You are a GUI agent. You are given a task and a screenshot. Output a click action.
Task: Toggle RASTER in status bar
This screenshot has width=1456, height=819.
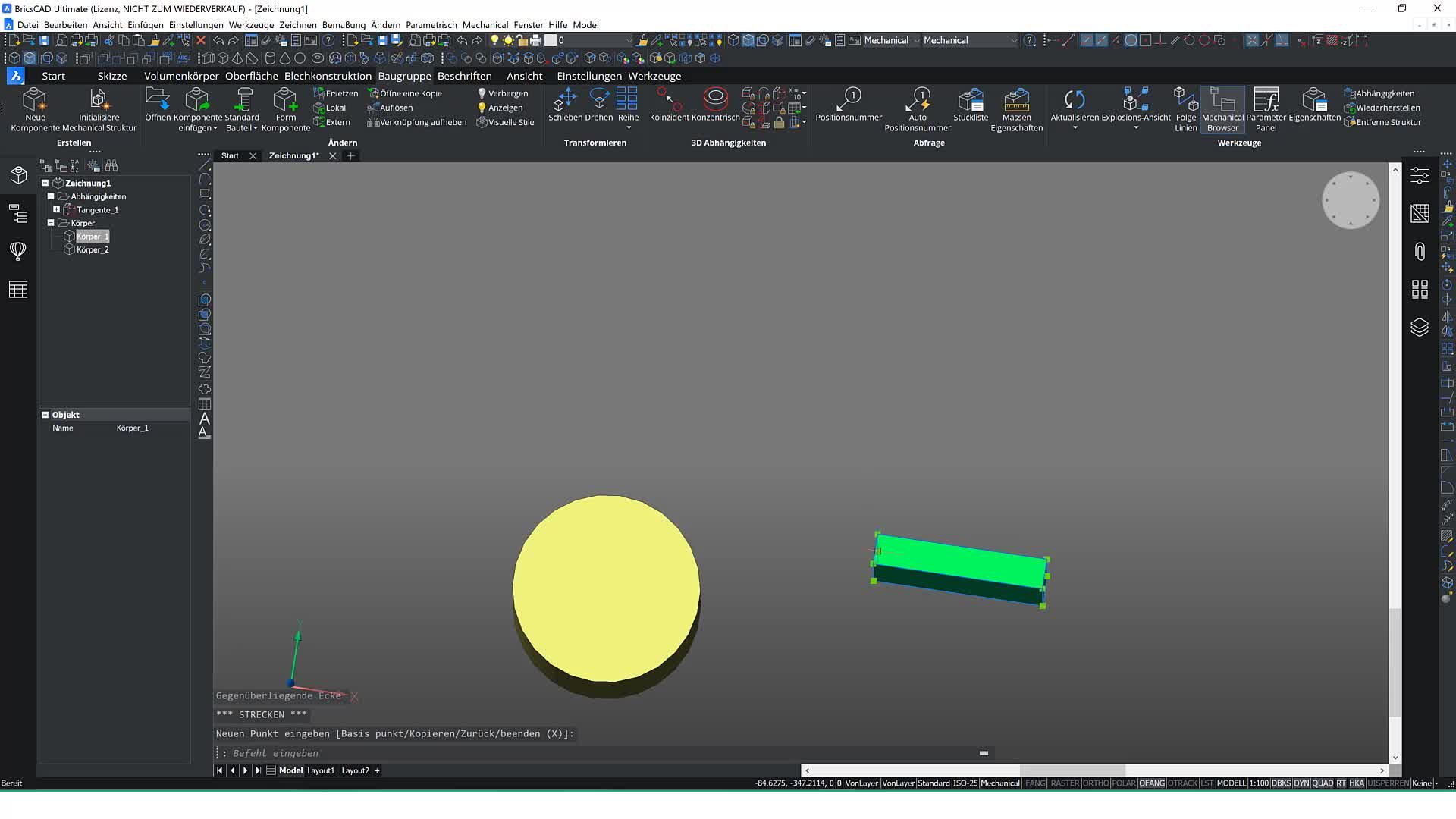[1065, 783]
